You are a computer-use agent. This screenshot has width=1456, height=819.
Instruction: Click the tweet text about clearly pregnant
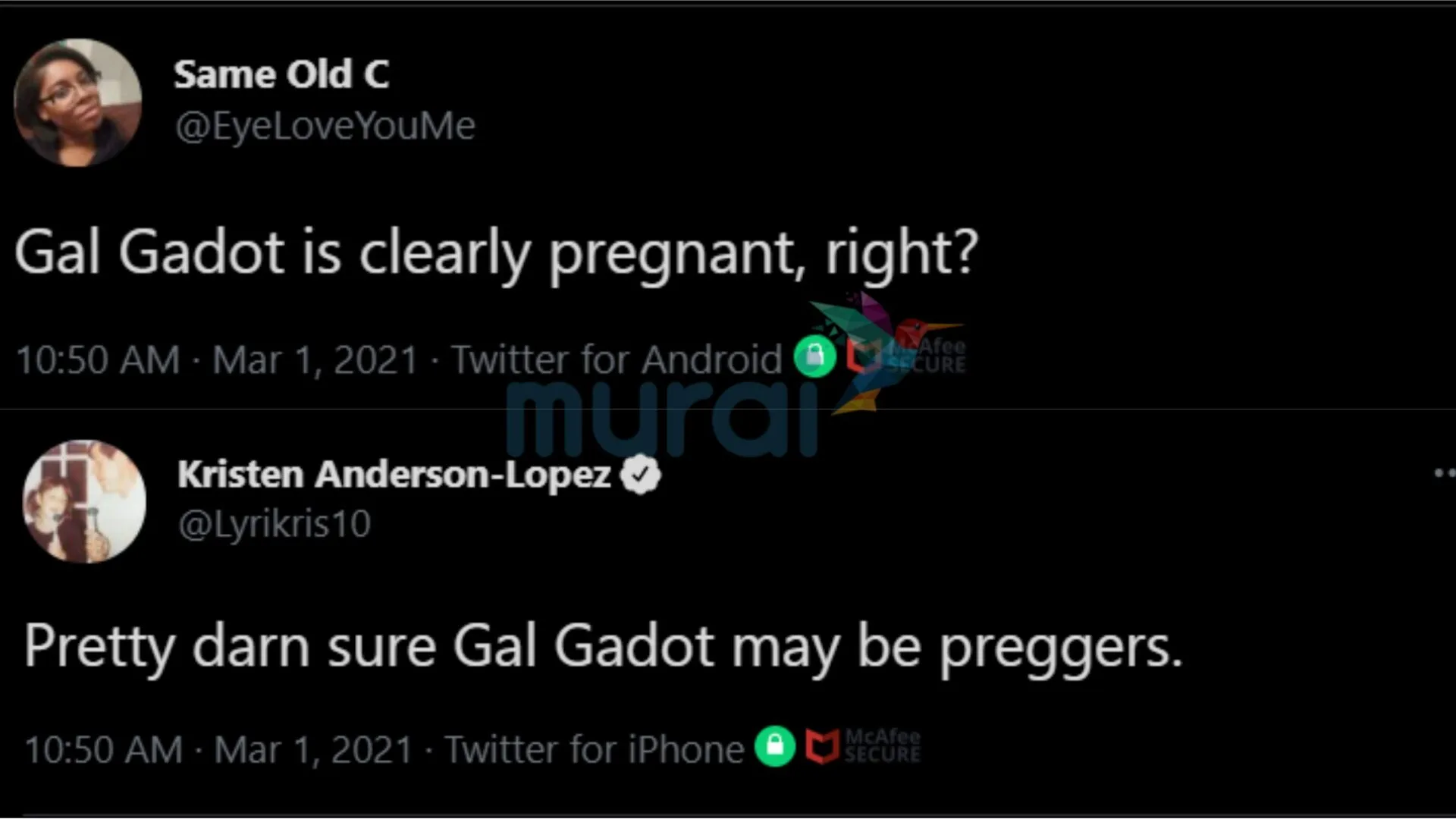click(x=496, y=253)
